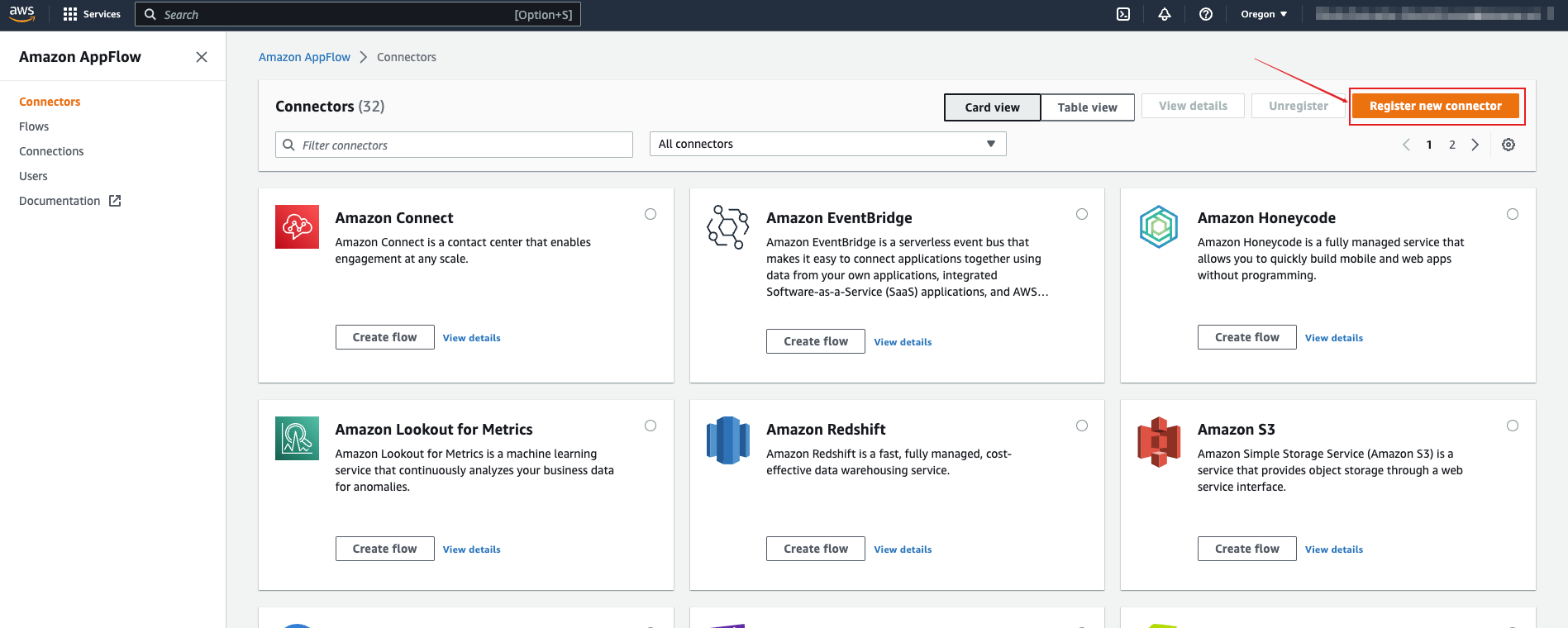1568x628 pixels.
Task: Click the AWS logo home icon
Action: coord(22,14)
